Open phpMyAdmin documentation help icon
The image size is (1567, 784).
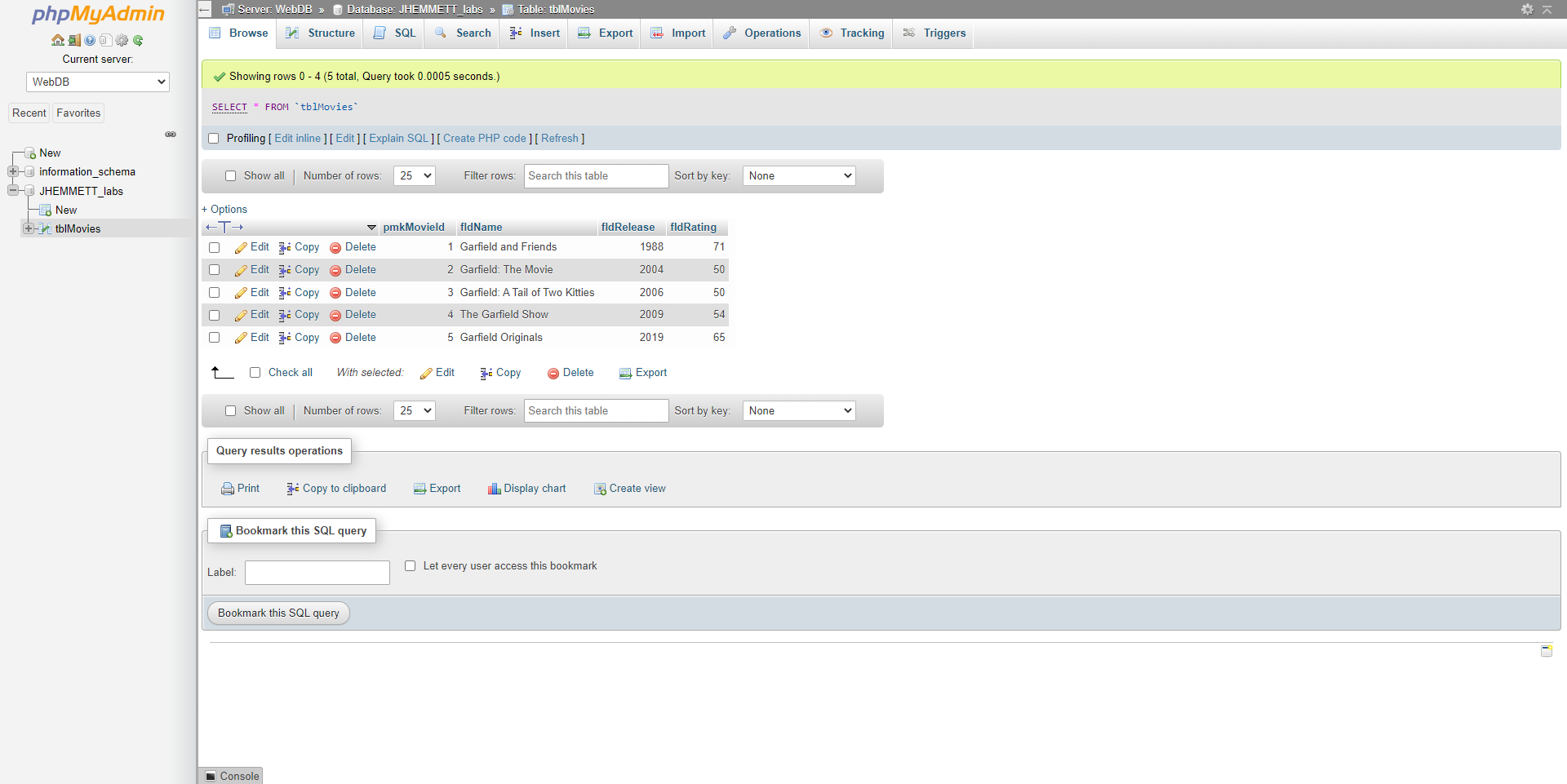click(x=90, y=40)
